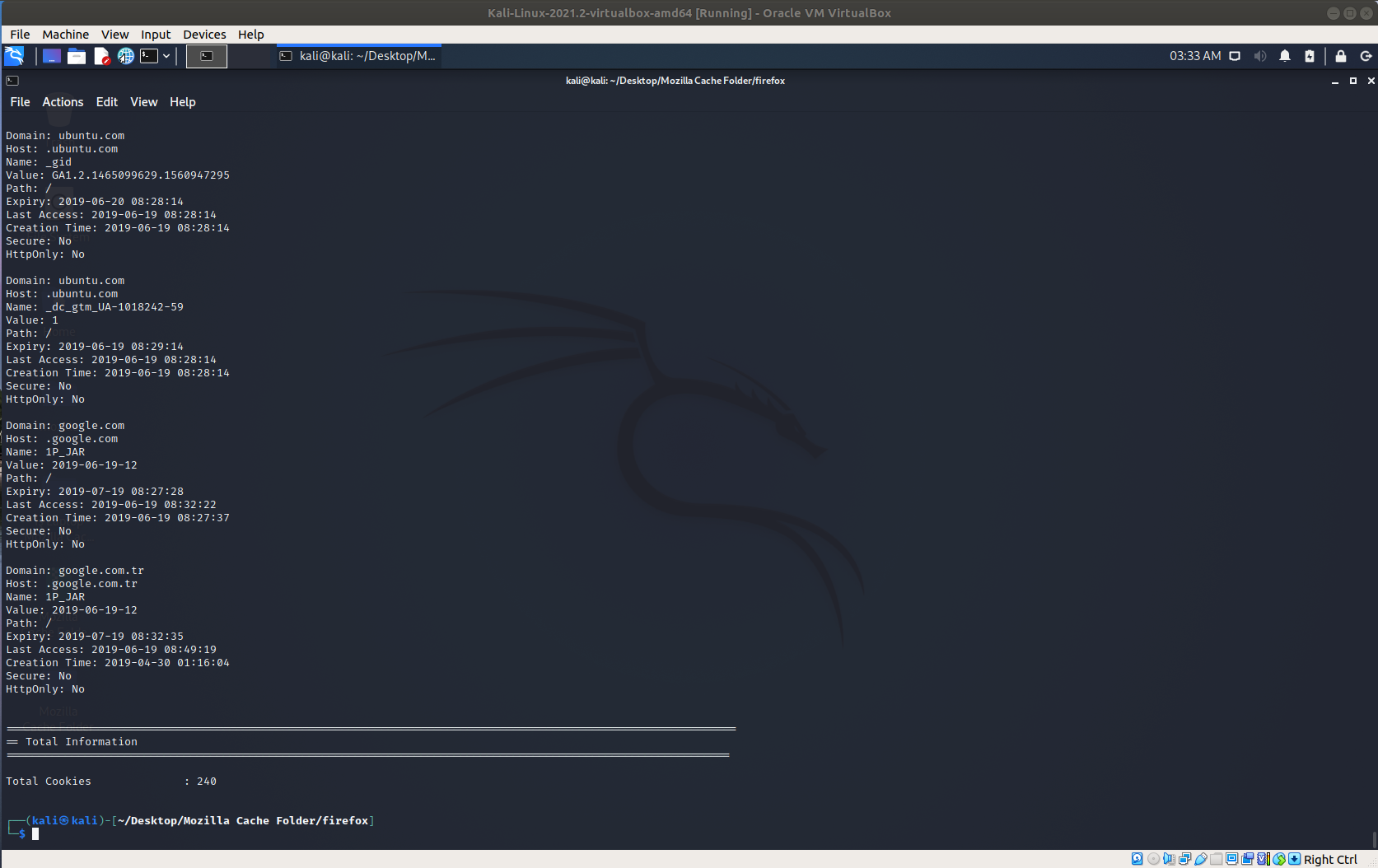The width and height of the screenshot is (1378, 868).
Task: Click 'Name: _gid' line
Action: click(x=39, y=162)
